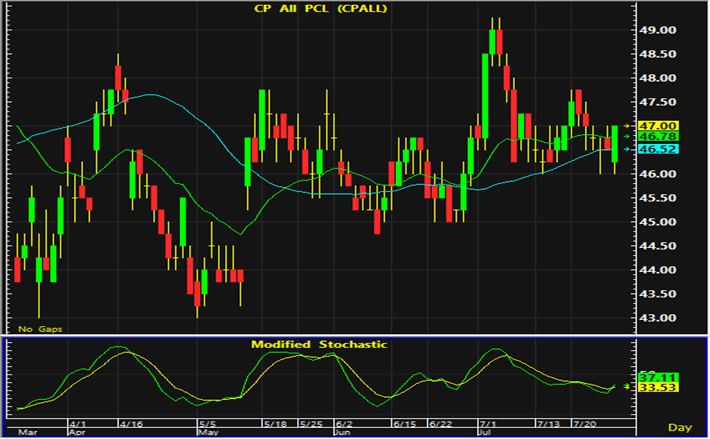Click the cyan arrow beside the 46.52 box
This screenshot has height=439, width=710.
tap(627, 149)
